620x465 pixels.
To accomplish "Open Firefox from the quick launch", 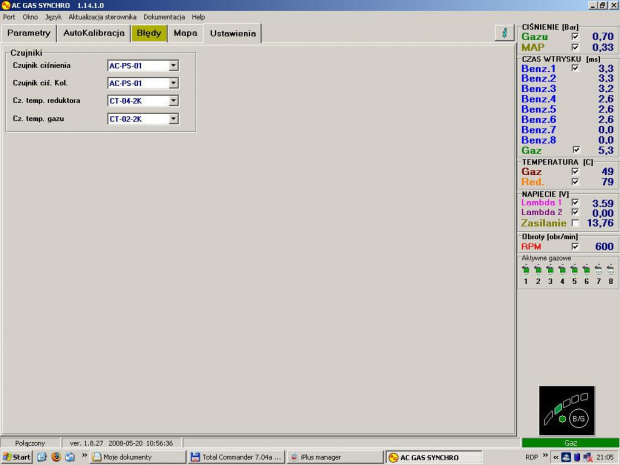I will pyautogui.click(x=56, y=457).
